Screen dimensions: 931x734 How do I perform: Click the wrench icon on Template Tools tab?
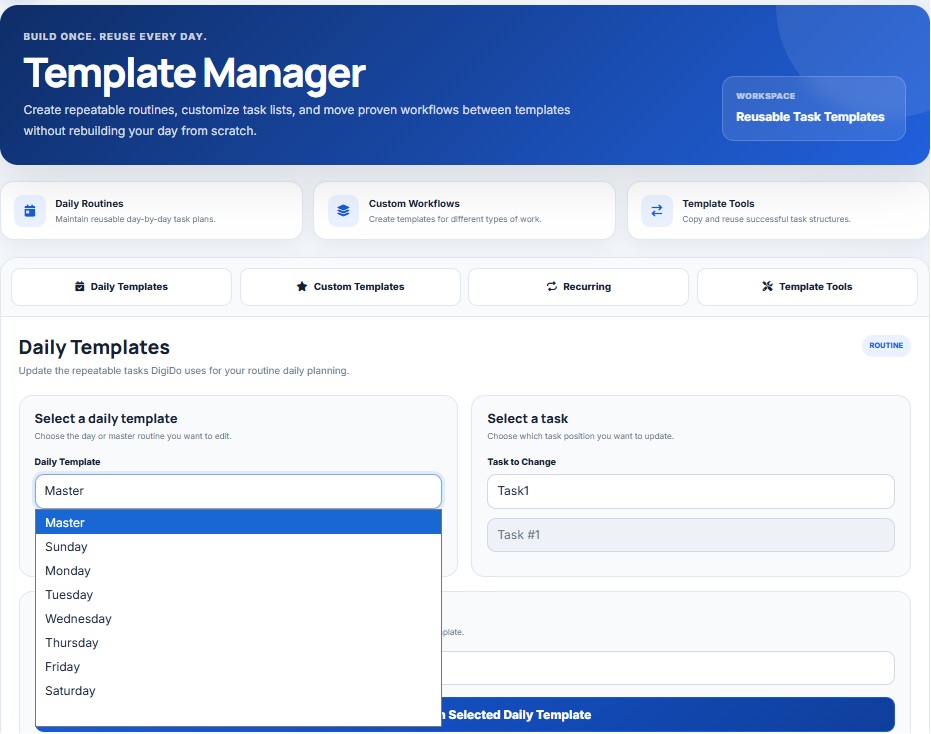point(767,286)
